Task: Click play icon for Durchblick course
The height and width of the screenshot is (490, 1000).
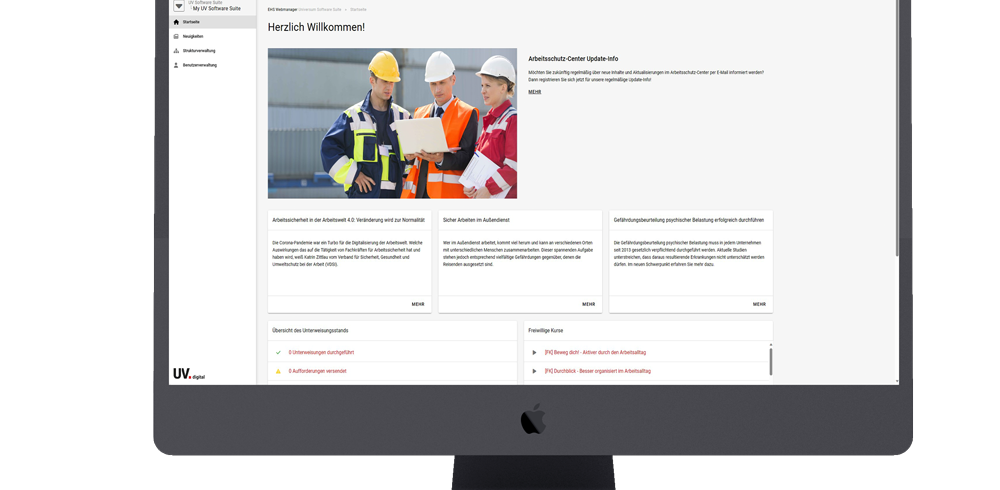Action: [x=534, y=371]
